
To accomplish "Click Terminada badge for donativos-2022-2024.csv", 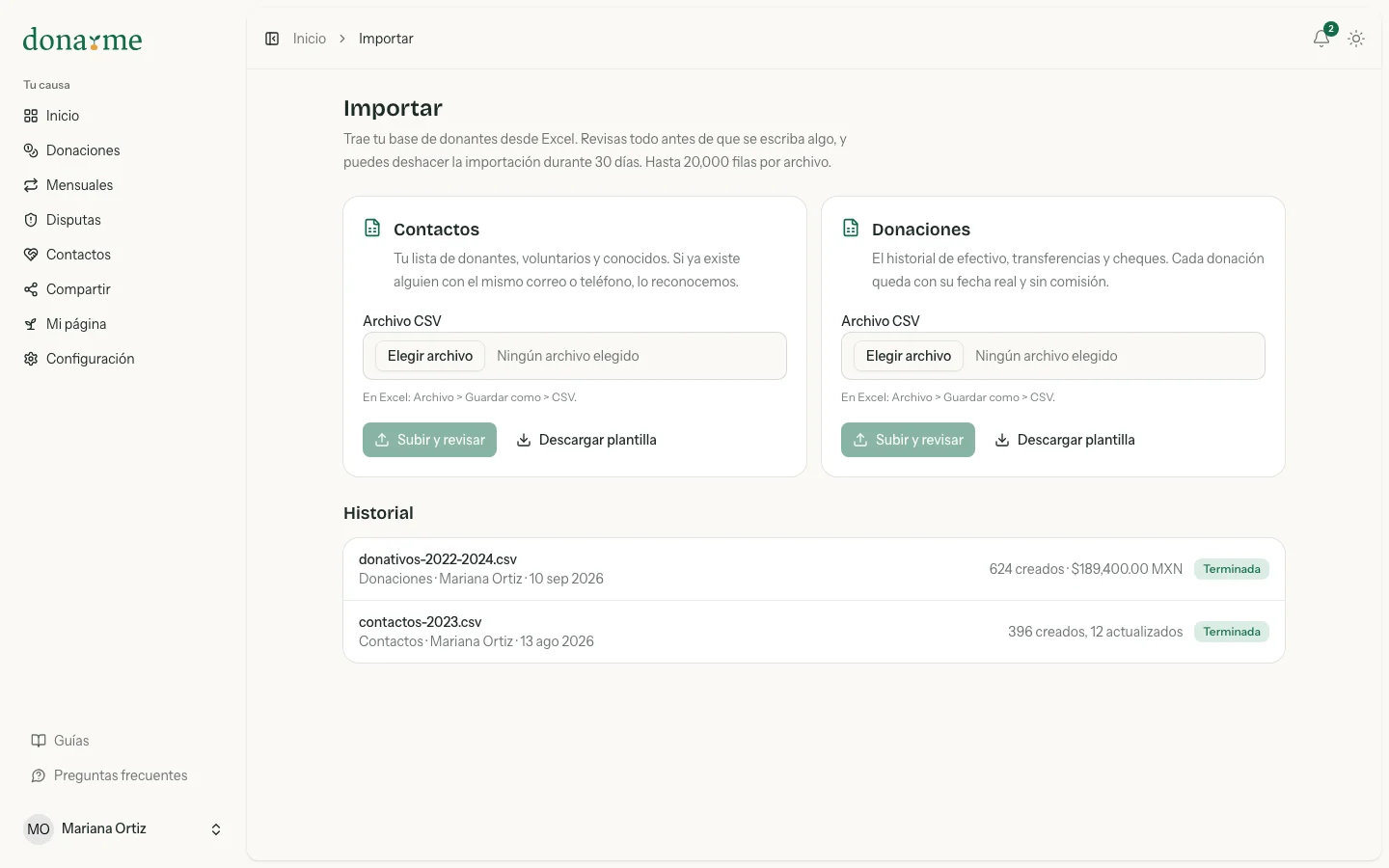I will 1232,569.
